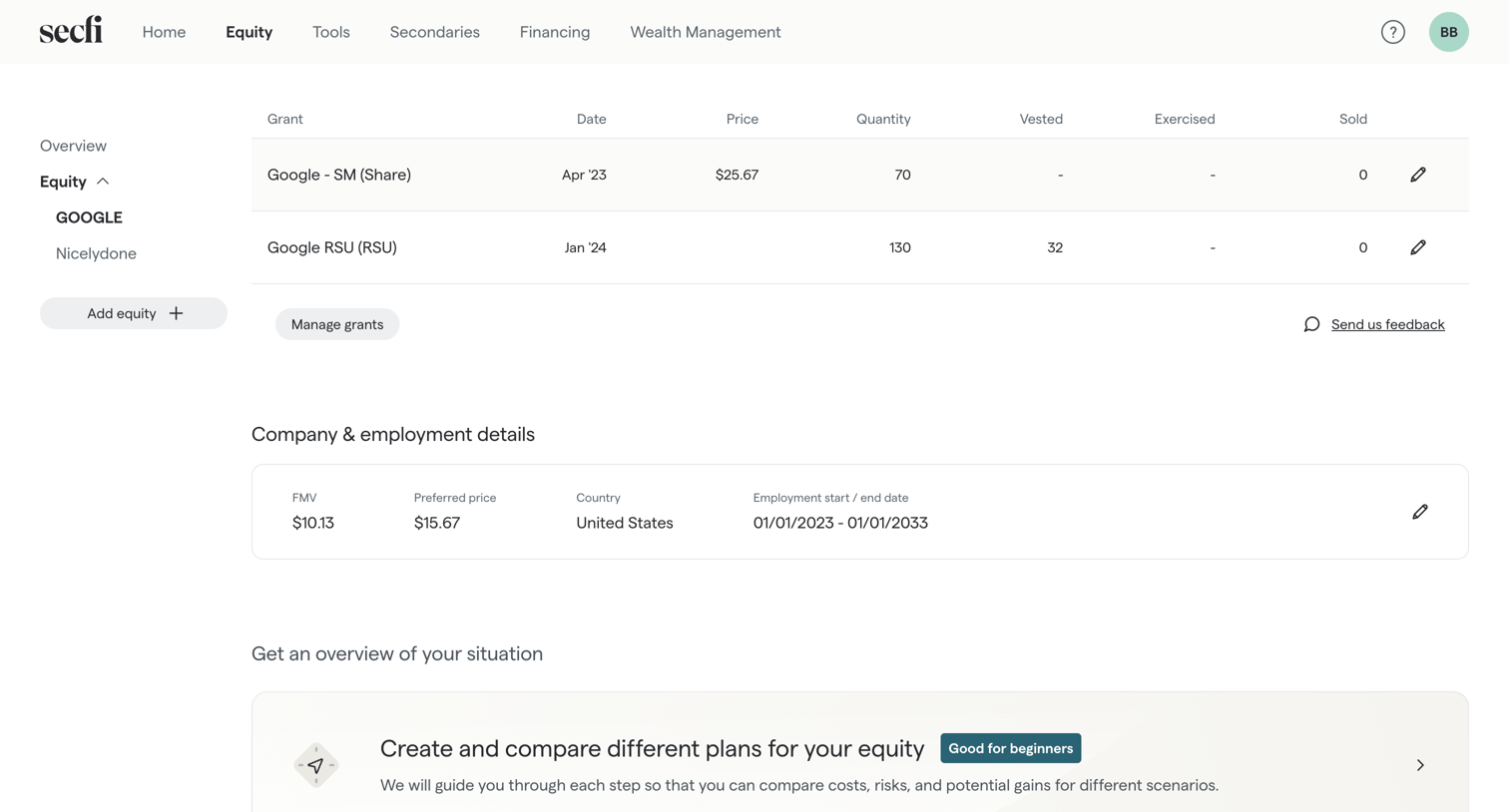Select GOOGLE in the sidebar
This screenshot has height=812, width=1509.
[89, 217]
